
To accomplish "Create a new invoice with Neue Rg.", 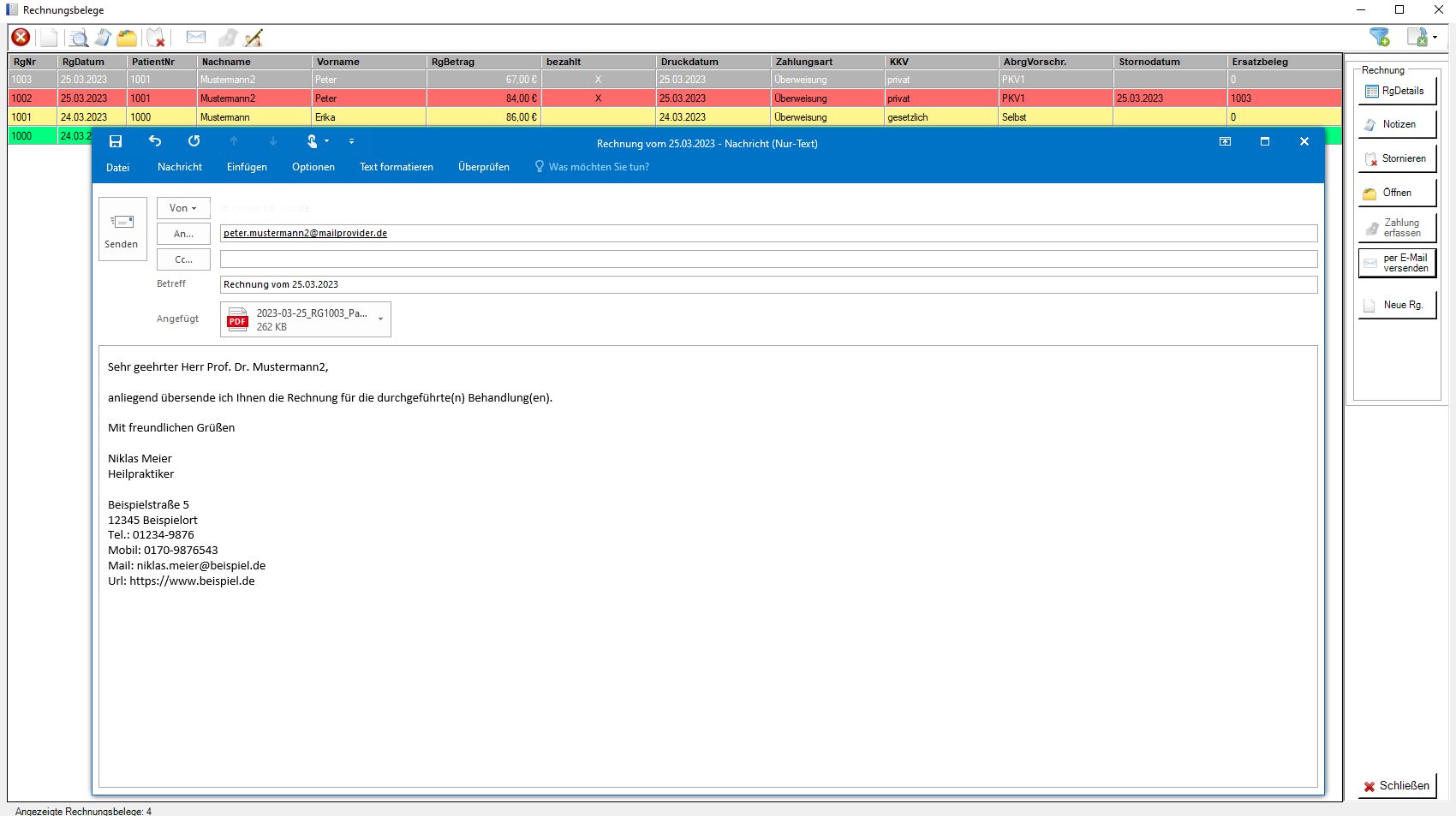I will [1396, 305].
